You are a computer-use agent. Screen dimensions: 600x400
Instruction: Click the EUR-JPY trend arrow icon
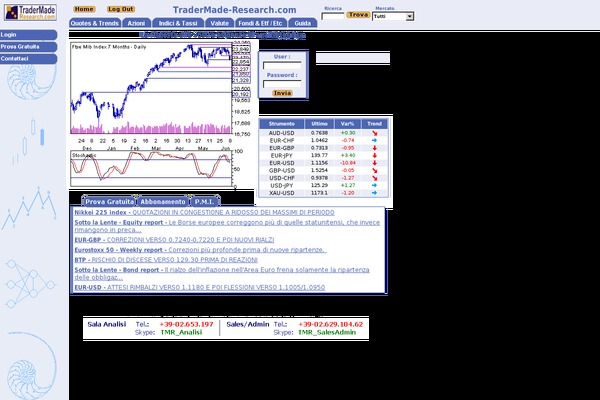(x=375, y=155)
